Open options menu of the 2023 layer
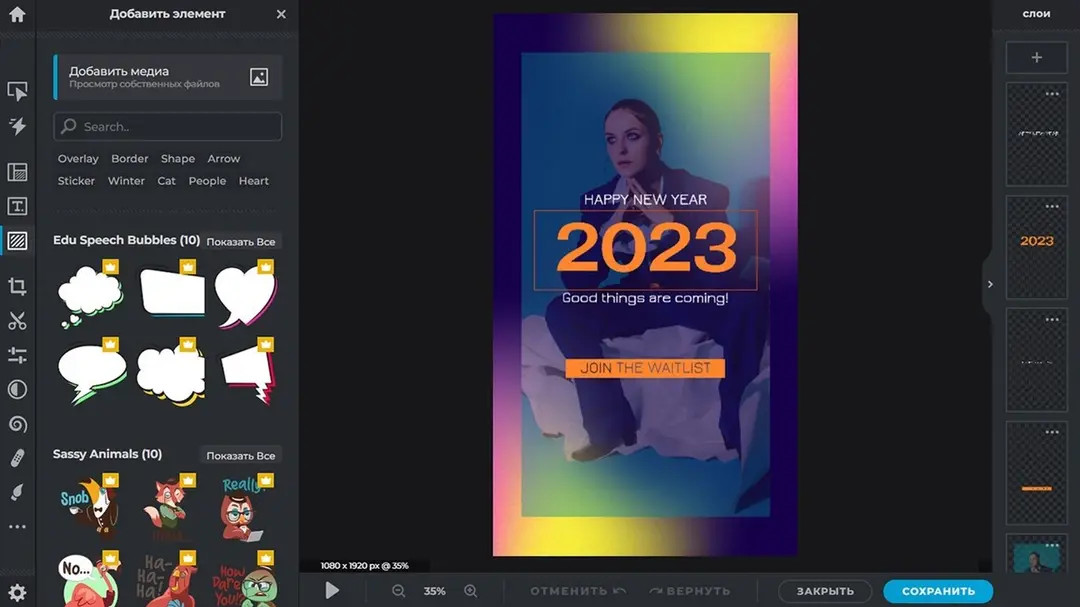 point(1052,206)
